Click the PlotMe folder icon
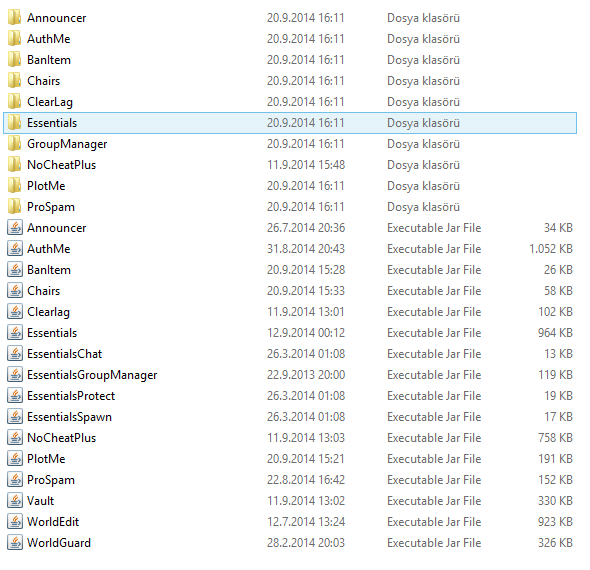 pos(14,186)
